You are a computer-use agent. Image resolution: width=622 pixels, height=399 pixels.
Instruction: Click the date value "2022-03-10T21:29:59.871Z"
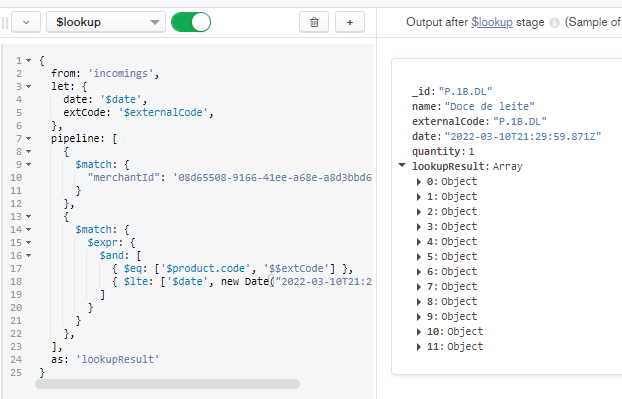tap(523, 136)
